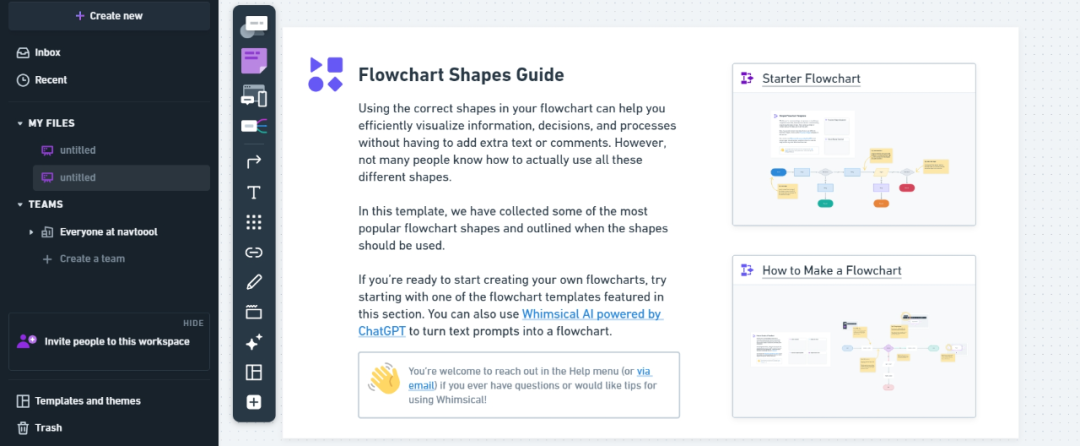Viewport: 1080px width, 446px height.
Task: Open the AI sparkle tool
Action: point(254,342)
